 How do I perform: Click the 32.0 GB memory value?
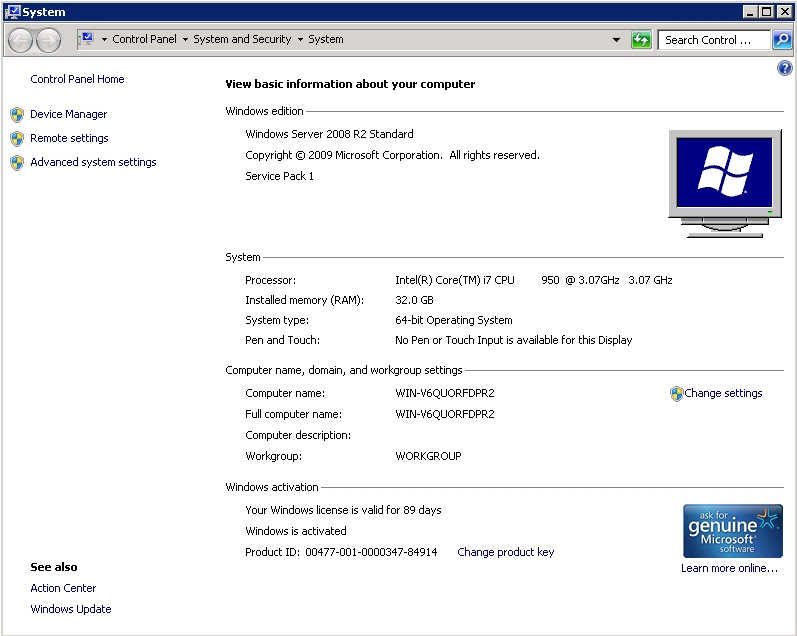pos(414,300)
